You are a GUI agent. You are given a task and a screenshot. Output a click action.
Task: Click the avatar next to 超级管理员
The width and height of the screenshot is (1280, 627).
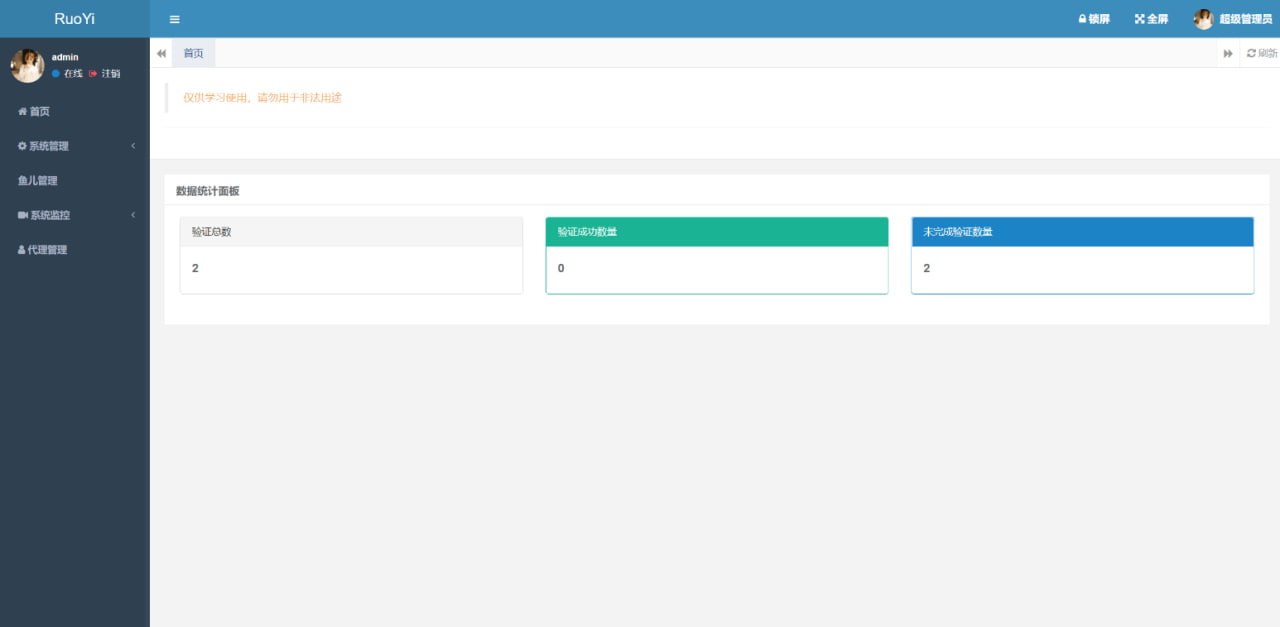tap(1203, 19)
